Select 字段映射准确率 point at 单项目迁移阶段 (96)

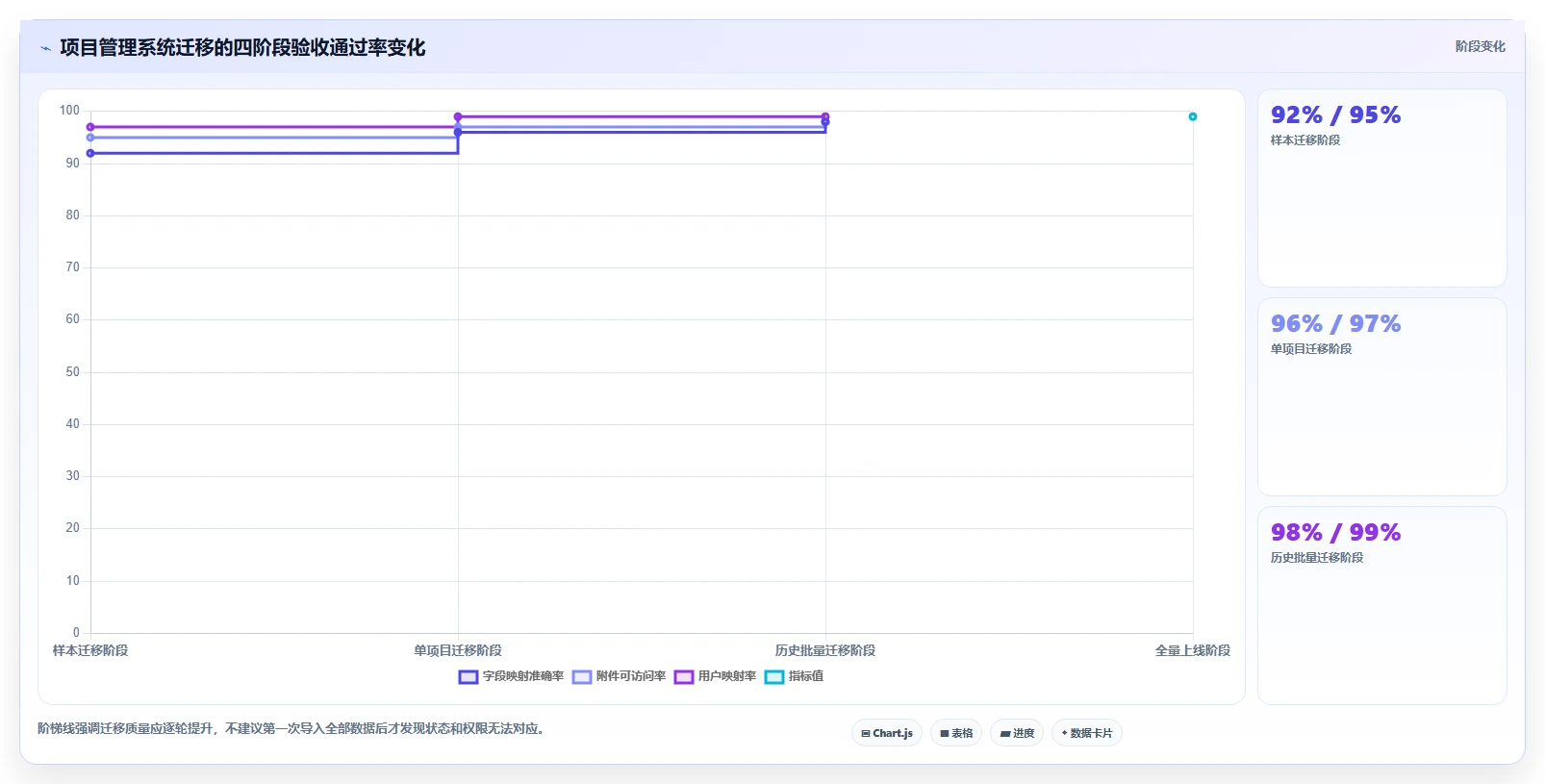pos(458,132)
